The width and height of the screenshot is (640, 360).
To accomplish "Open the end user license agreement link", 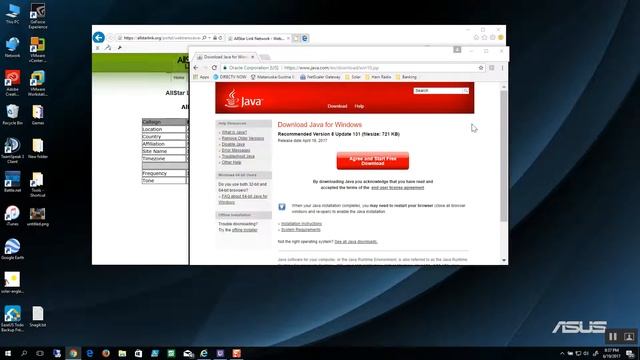I will 398,188.
